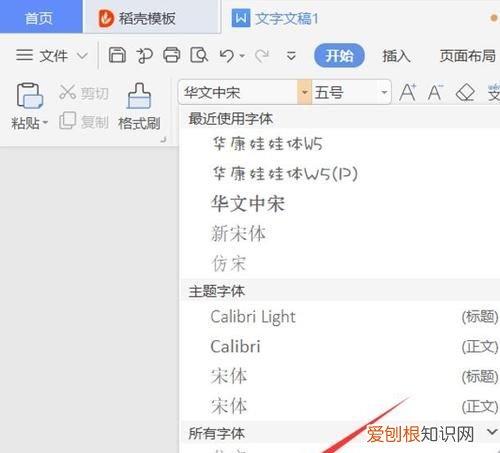500x453 pixels.
Task: Open the 文件 menu
Action: pos(53,55)
